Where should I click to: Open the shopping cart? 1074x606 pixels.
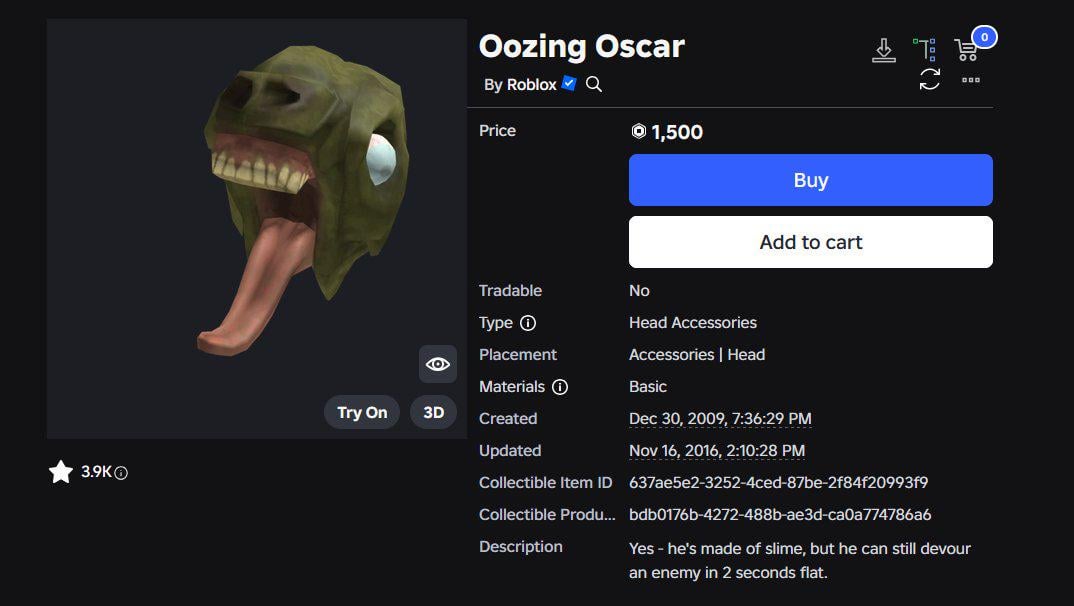pos(966,49)
